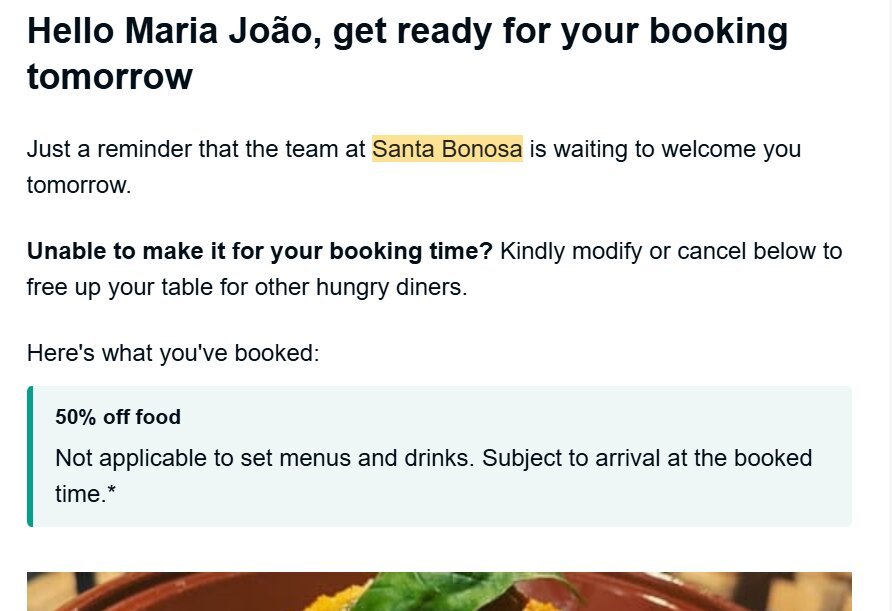The image size is (892, 611).
Task: Select the "50% off food" offer title
Action: coord(118,417)
